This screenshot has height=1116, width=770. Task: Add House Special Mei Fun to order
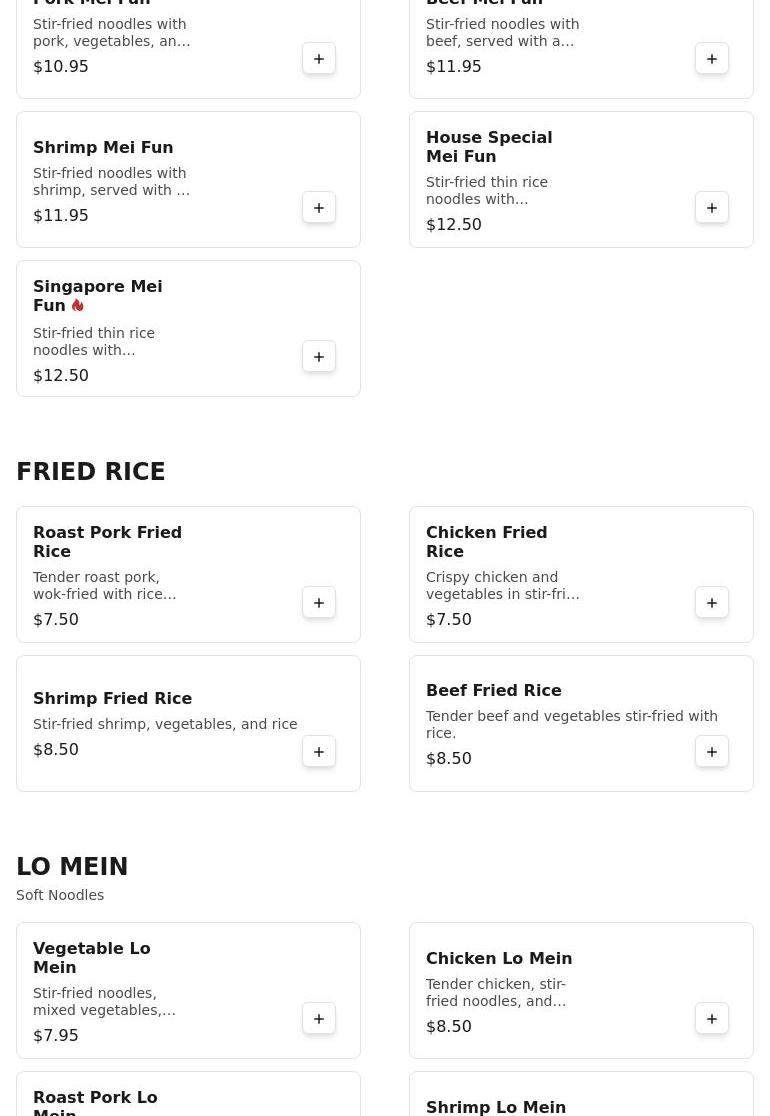[712, 207]
